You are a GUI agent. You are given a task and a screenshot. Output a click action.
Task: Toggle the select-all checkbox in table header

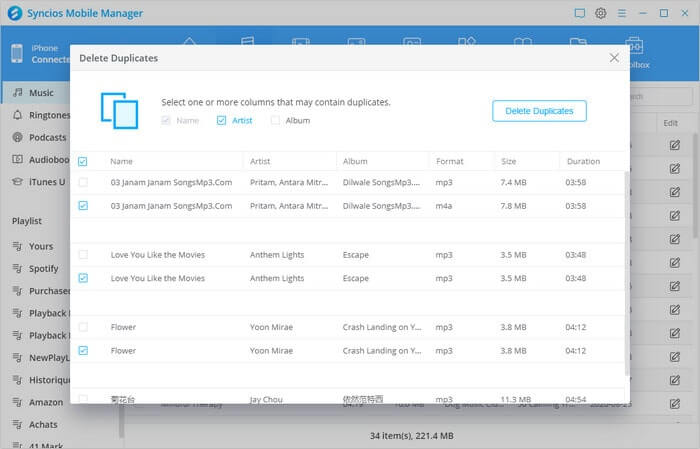[x=83, y=162]
